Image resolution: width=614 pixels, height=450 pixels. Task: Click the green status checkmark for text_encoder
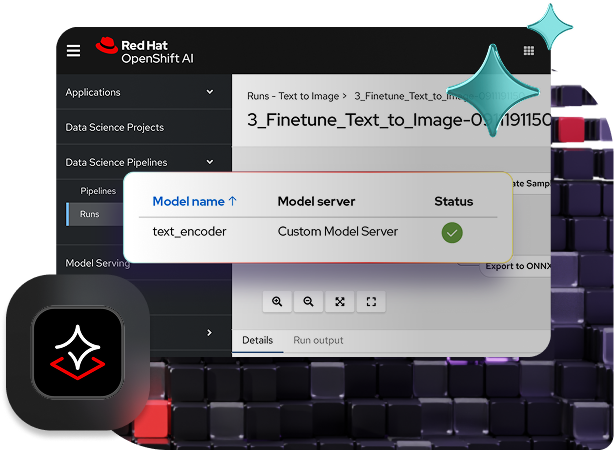click(452, 232)
